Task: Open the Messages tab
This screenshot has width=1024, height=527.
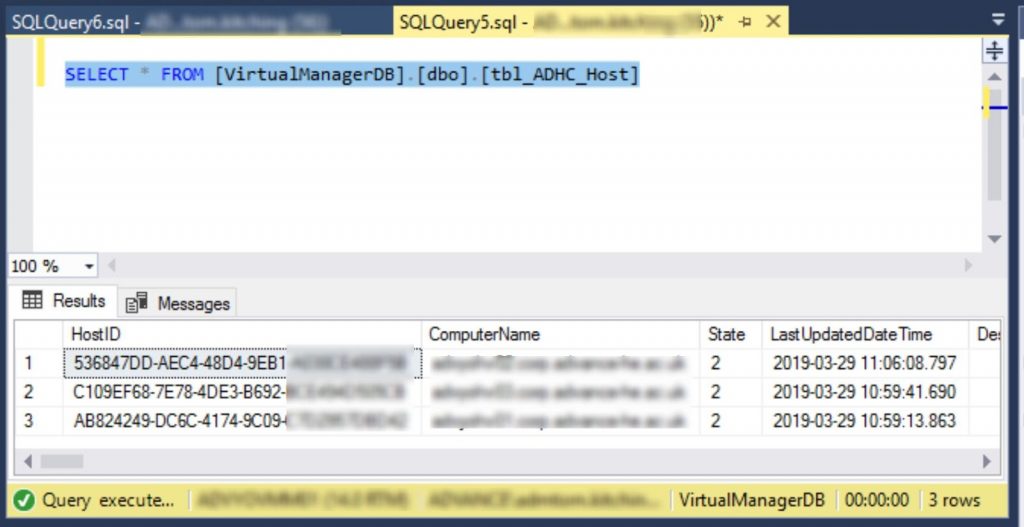Action: pos(178,304)
